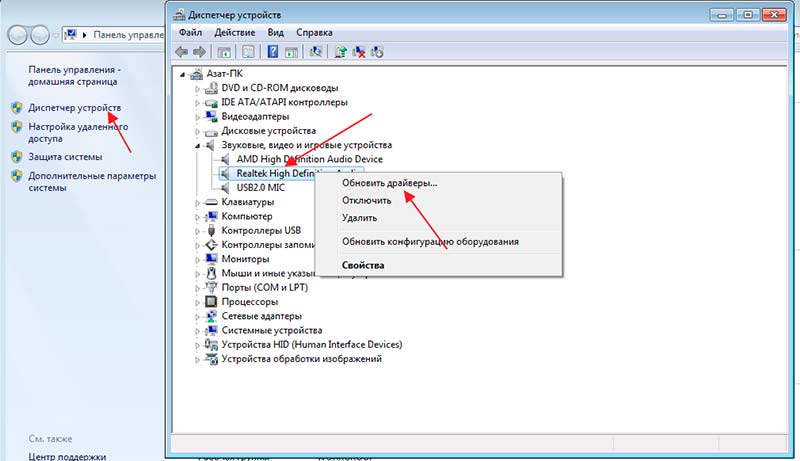Click the Properties sheet toolbar icon
Image resolution: width=800 pixels, height=461 pixels.
pyautogui.click(x=247, y=51)
